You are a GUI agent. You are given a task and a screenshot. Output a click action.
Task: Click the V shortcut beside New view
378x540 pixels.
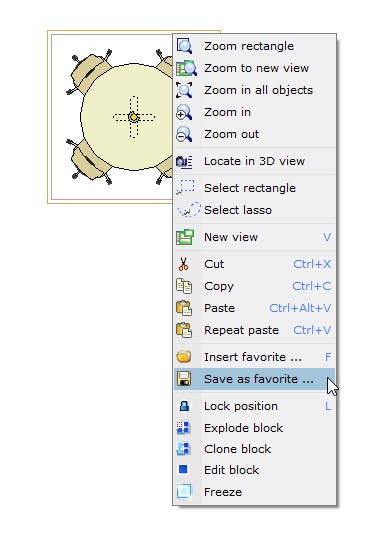pyautogui.click(x=327, y=237)
